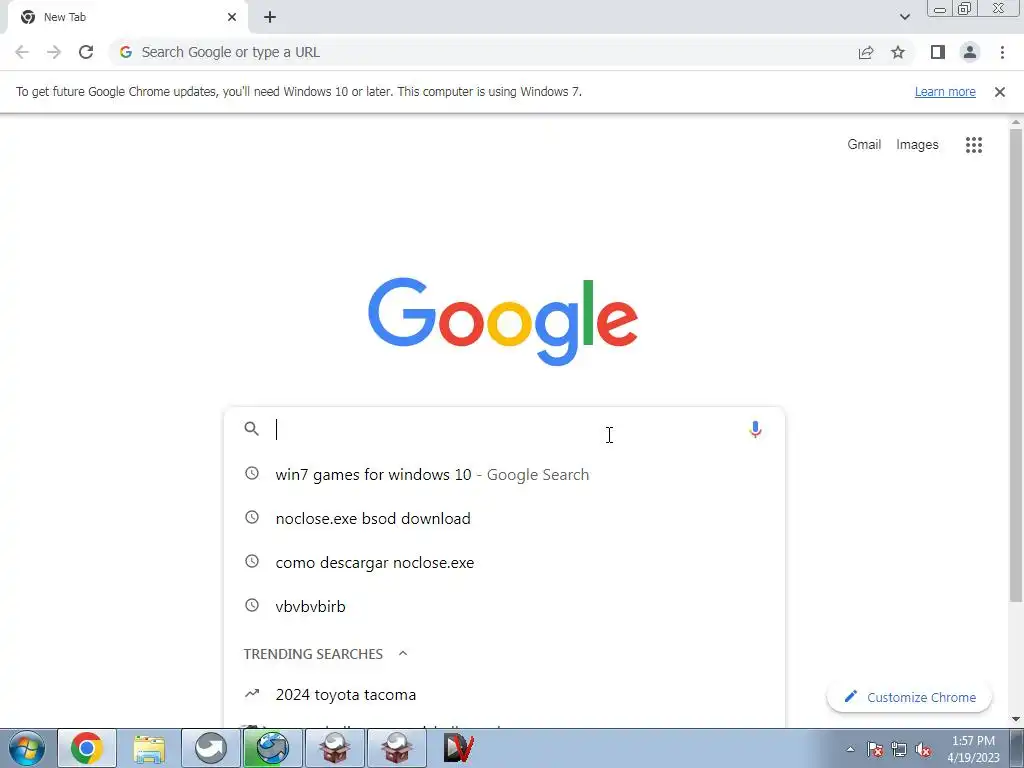Click the red DV icon in taskbar

point(458,748)
